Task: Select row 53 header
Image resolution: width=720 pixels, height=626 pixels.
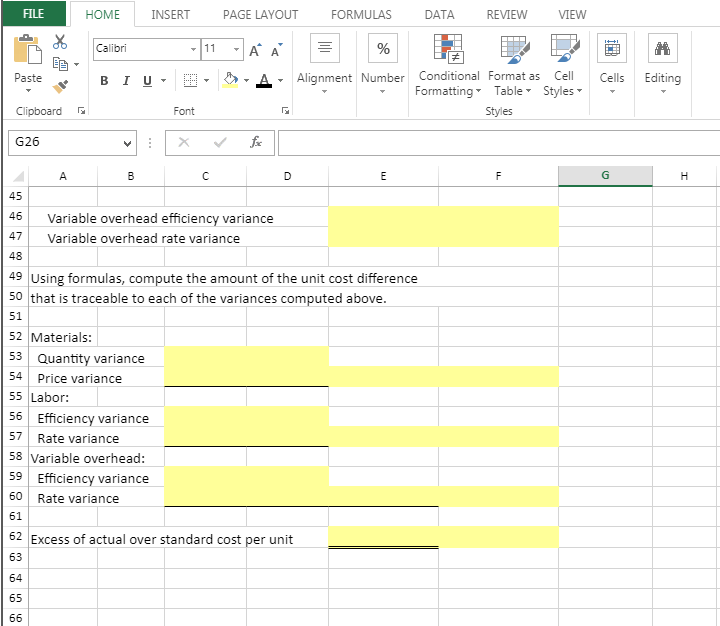Action: 16,356
